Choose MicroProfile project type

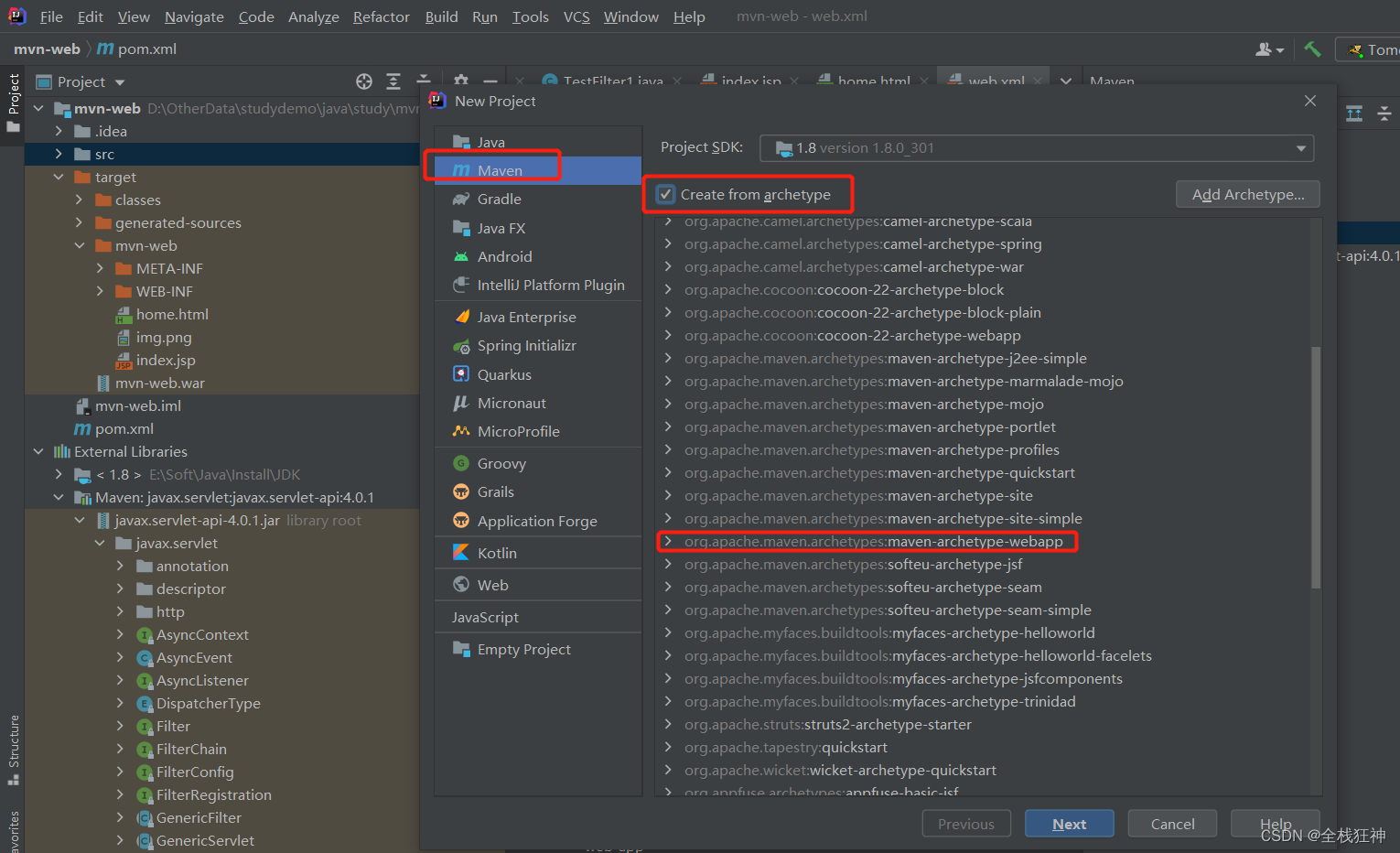[538, 431]
